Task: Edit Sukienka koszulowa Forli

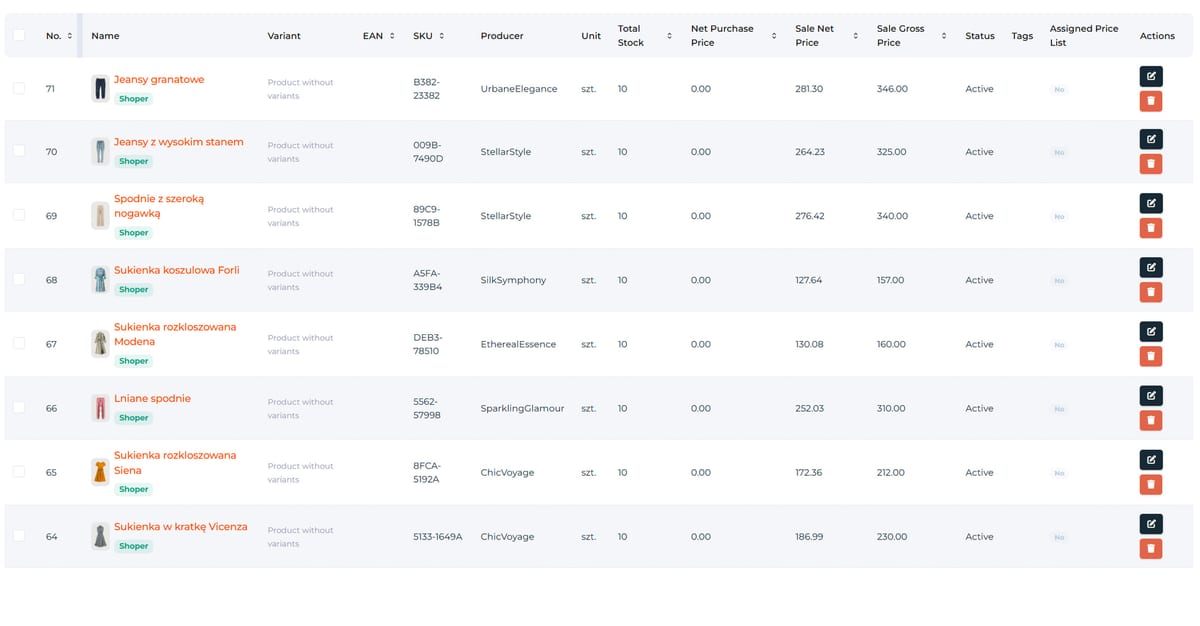Action: [x=1151, y=267]
